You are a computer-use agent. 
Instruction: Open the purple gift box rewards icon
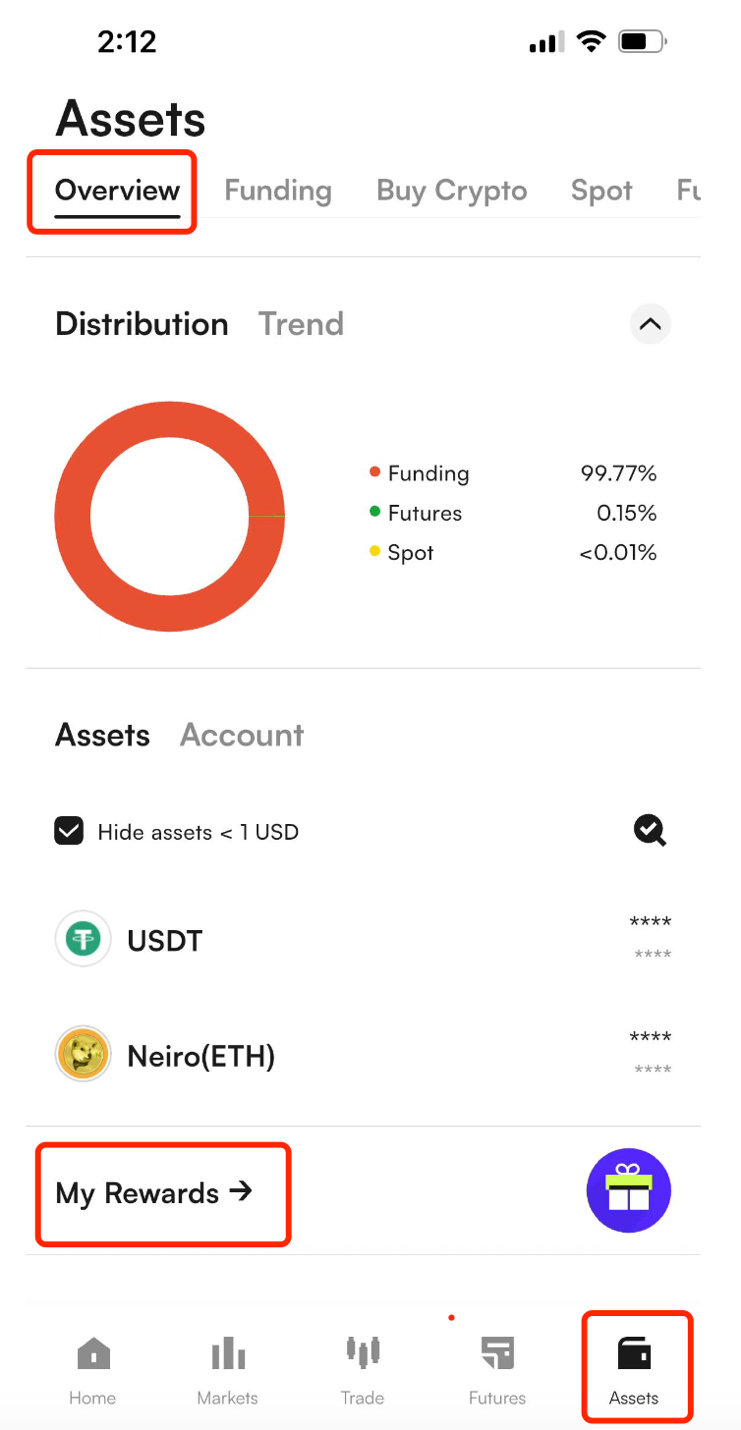[628, 1190]
